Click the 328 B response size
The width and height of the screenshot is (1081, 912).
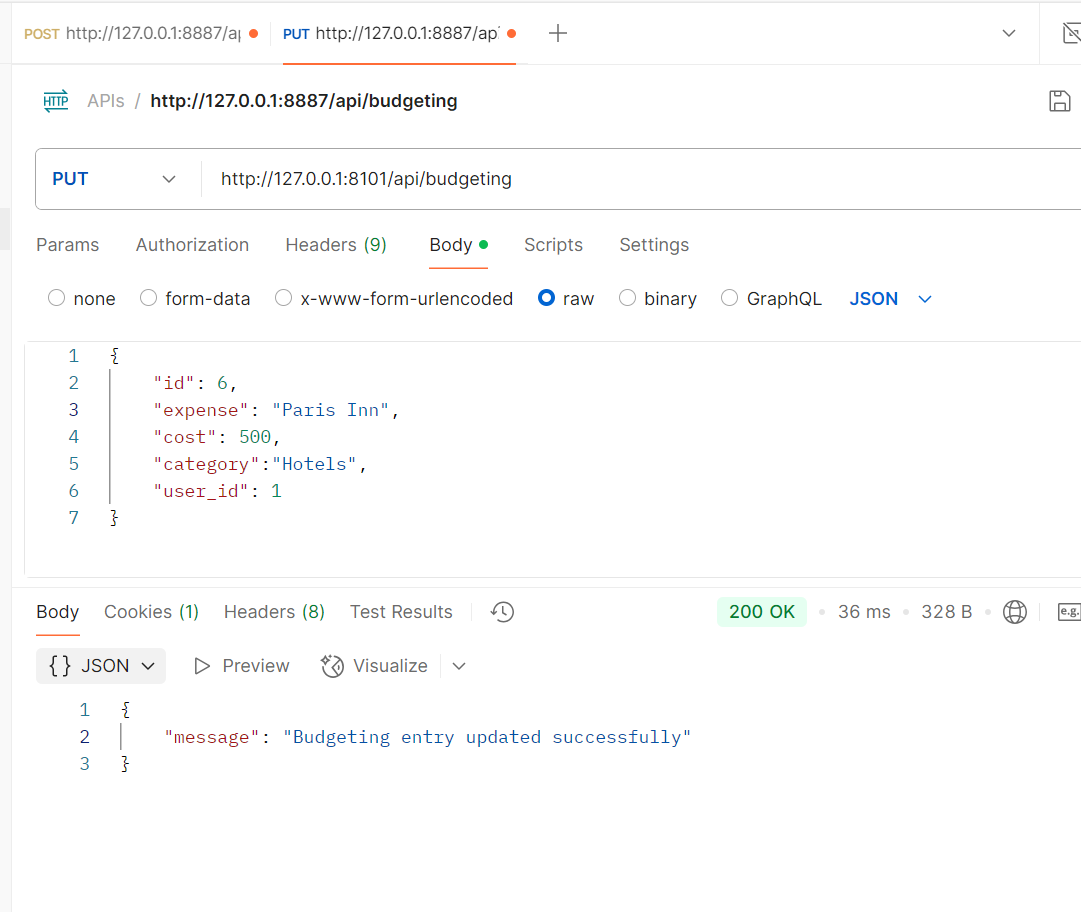point(947,611)
